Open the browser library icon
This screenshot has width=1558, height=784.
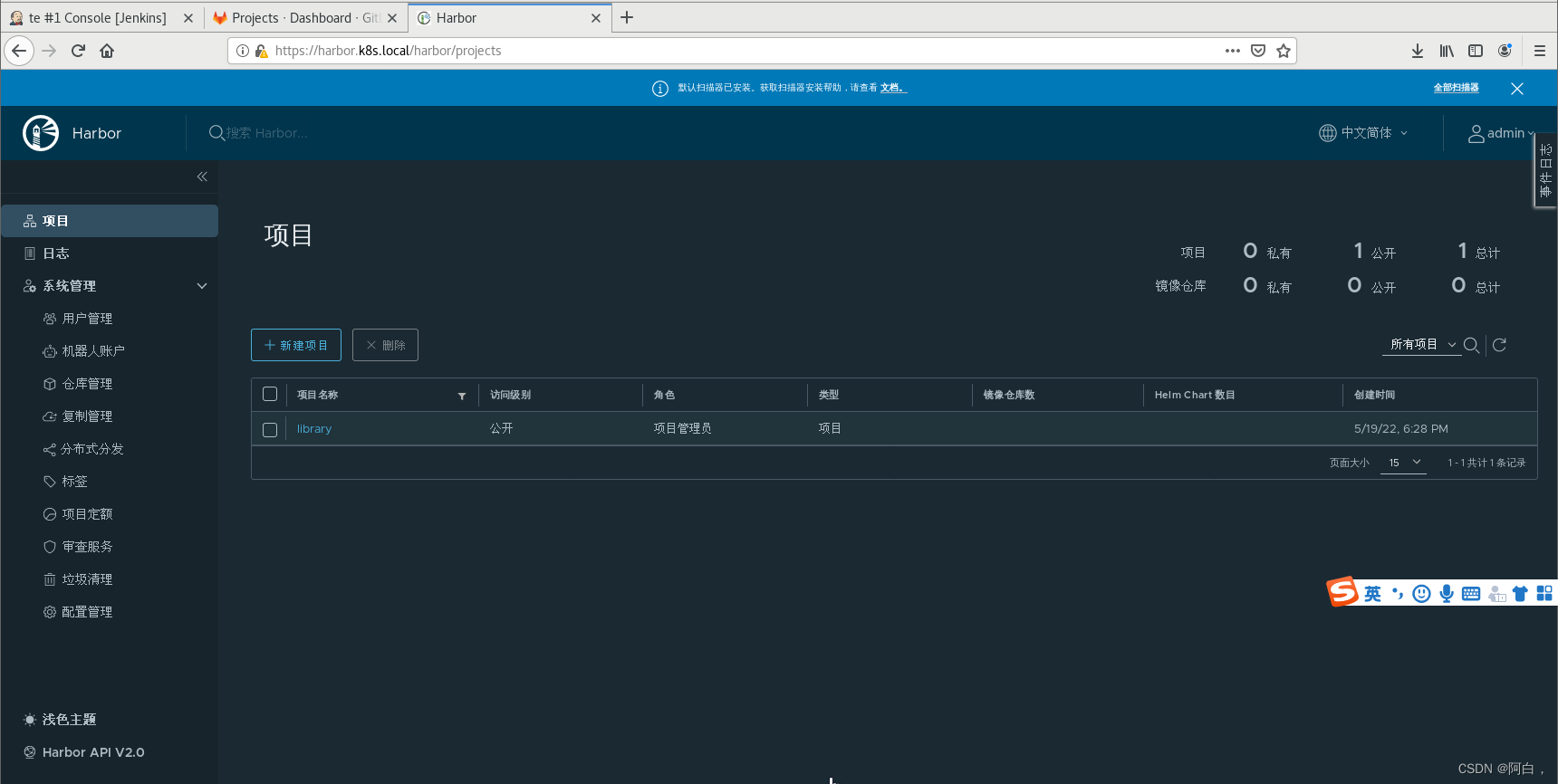point(1447,51)
